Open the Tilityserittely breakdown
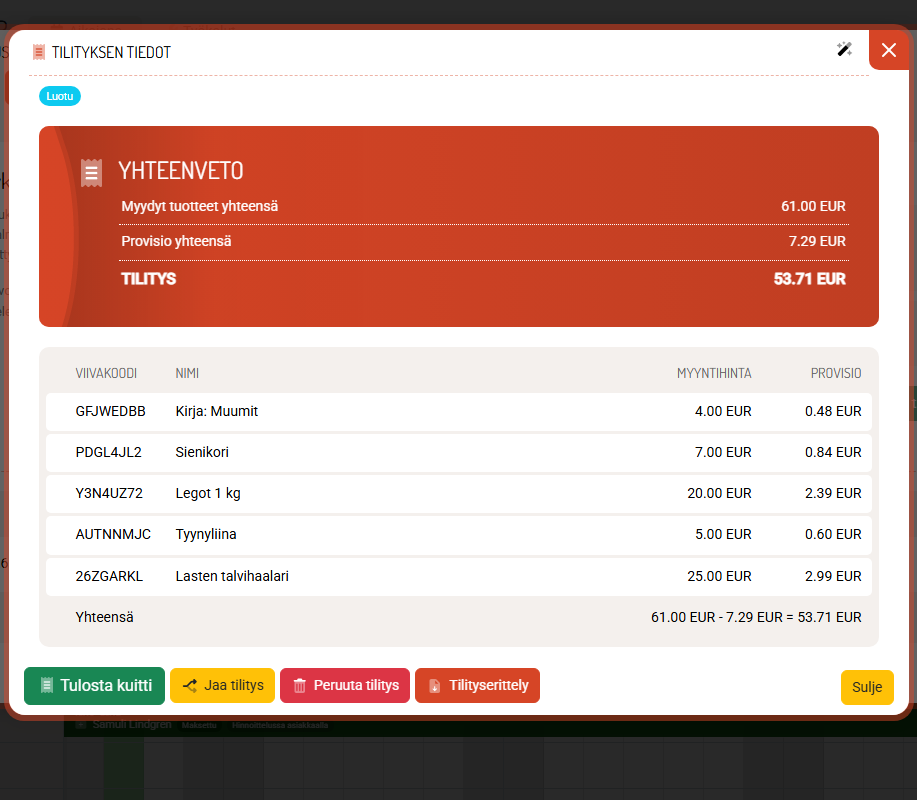This screenshot has height=800, width=917. click(477, 685)
